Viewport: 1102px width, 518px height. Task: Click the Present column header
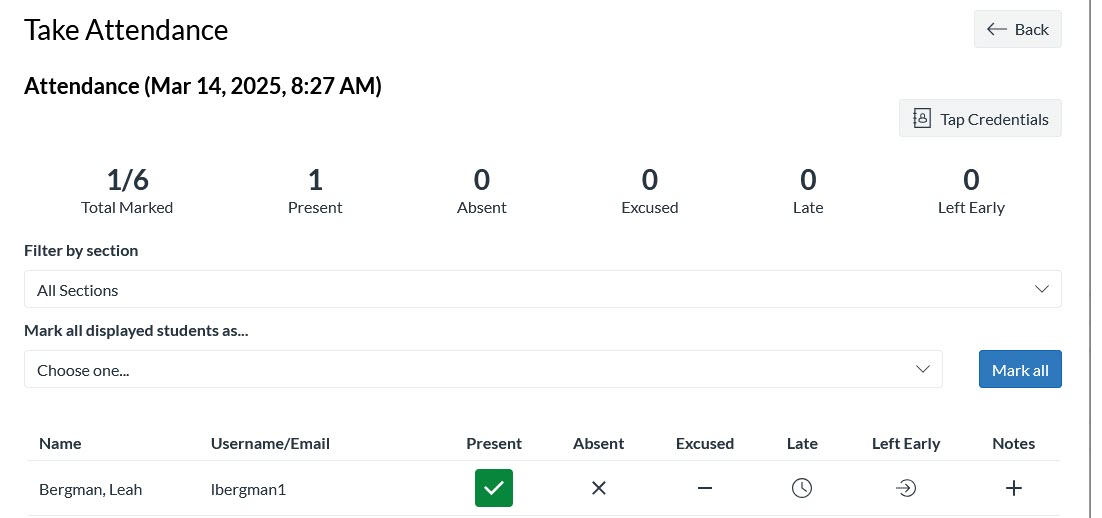[494, 443]
